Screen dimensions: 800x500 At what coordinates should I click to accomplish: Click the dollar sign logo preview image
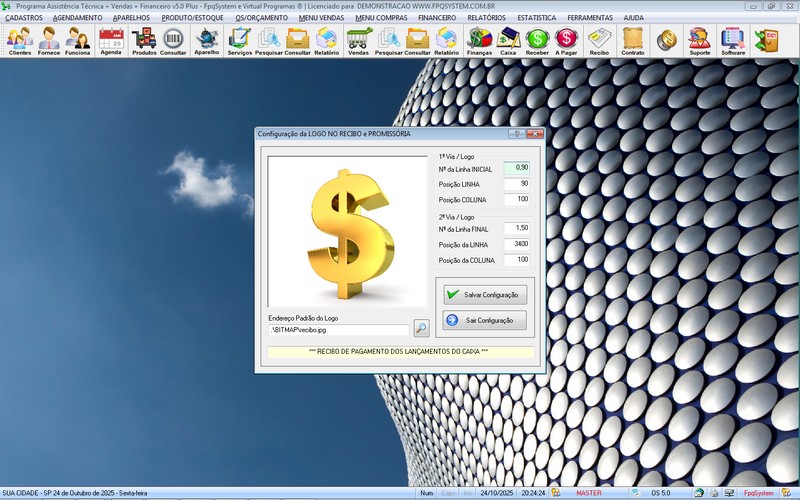click(347, 232)
